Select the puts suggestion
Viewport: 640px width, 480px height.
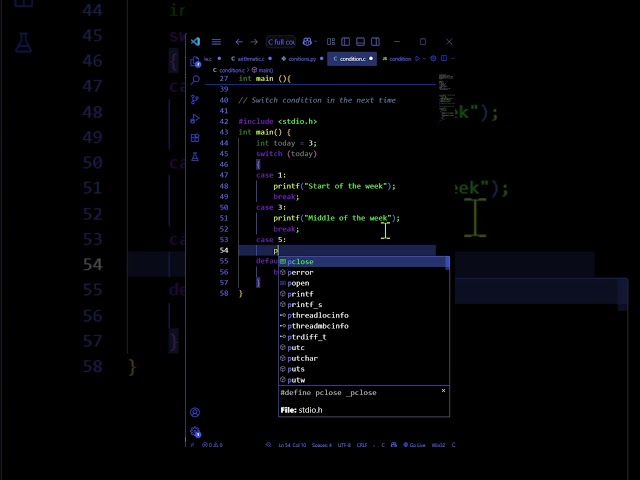coord(364,369)
